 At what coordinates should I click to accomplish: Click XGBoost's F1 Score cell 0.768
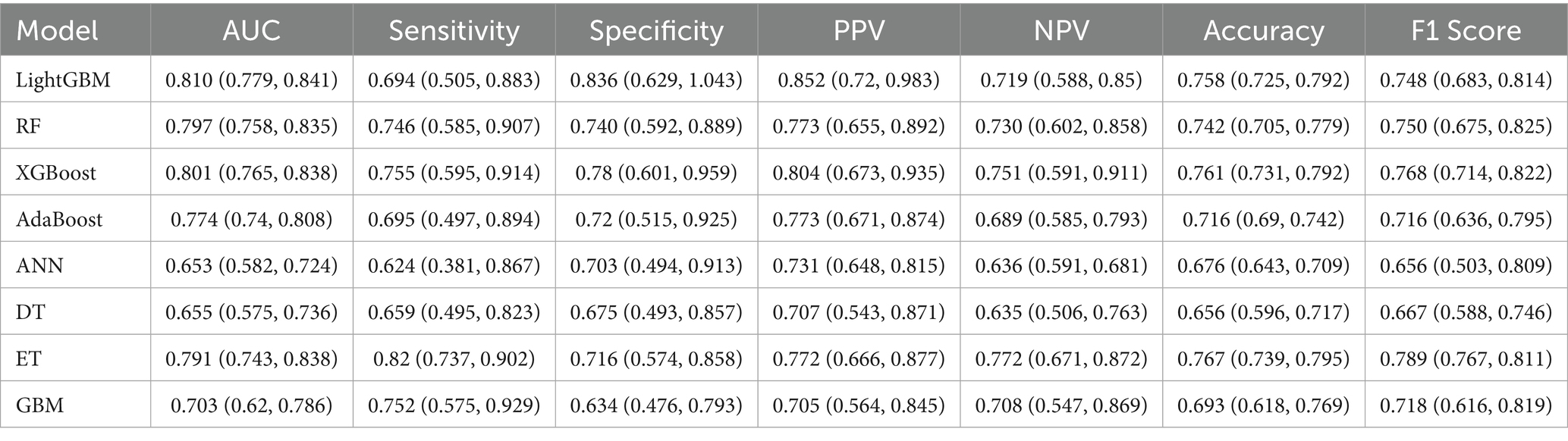pos(1466,173)
